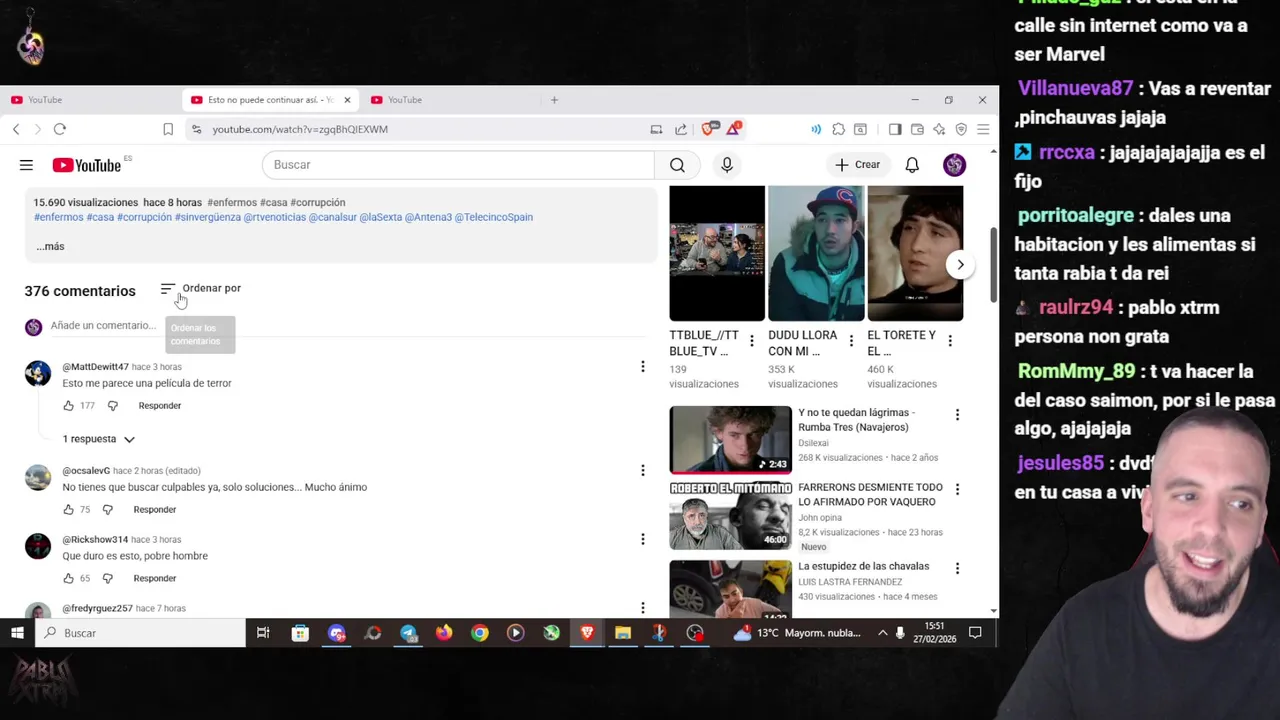Open Brave VPN shield icon
Screen dimensions: 1280x720
961,129
